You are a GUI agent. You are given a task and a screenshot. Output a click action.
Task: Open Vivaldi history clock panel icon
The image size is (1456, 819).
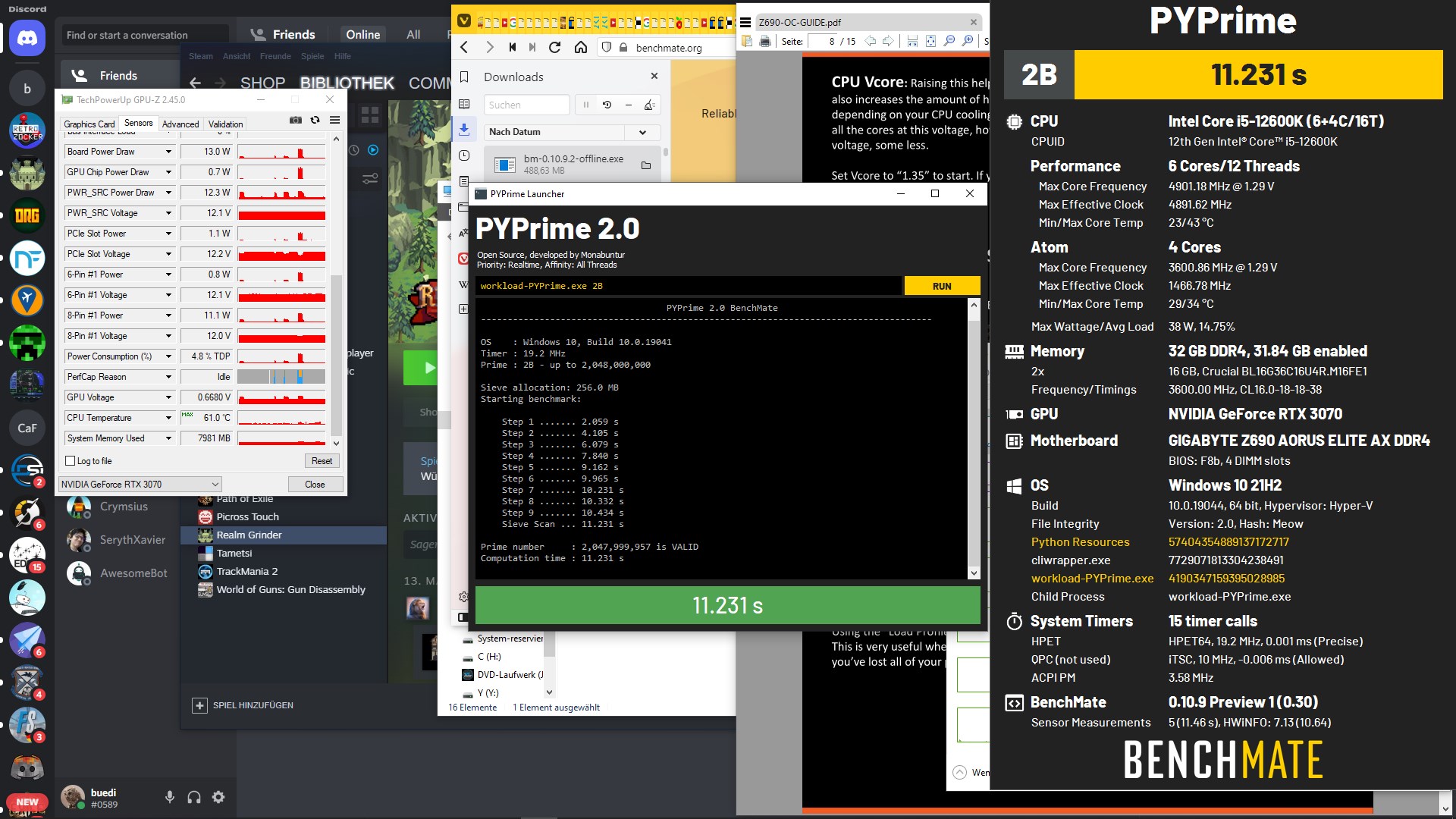tap(464, 155)
